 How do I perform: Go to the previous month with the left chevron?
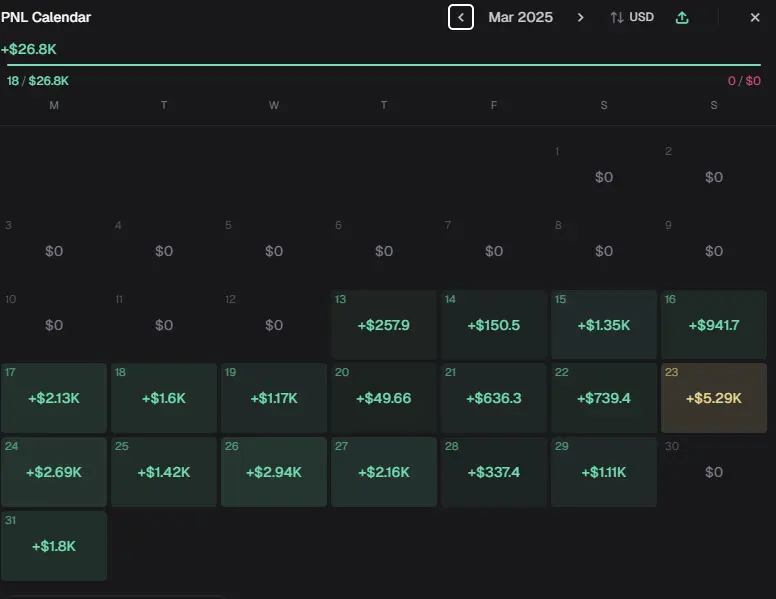[x=461, y=17]
